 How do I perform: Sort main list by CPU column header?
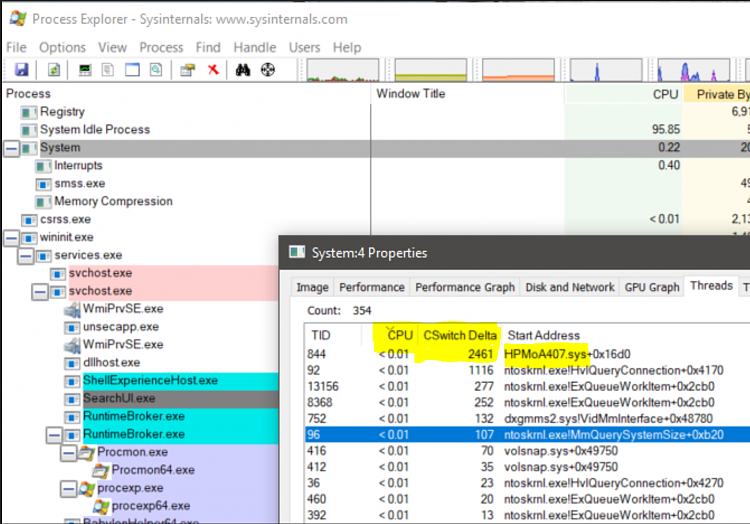(x=624, y=94)
